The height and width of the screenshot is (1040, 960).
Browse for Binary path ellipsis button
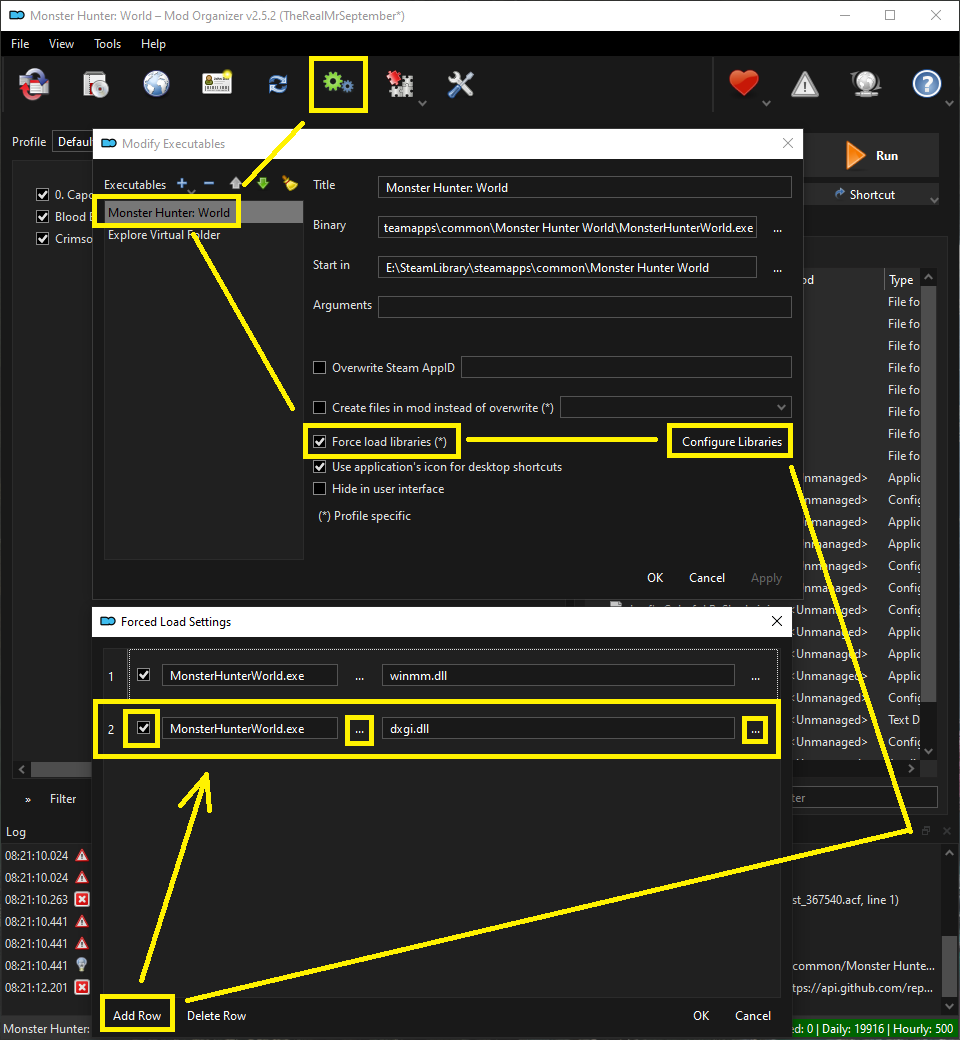pos(778,228)
